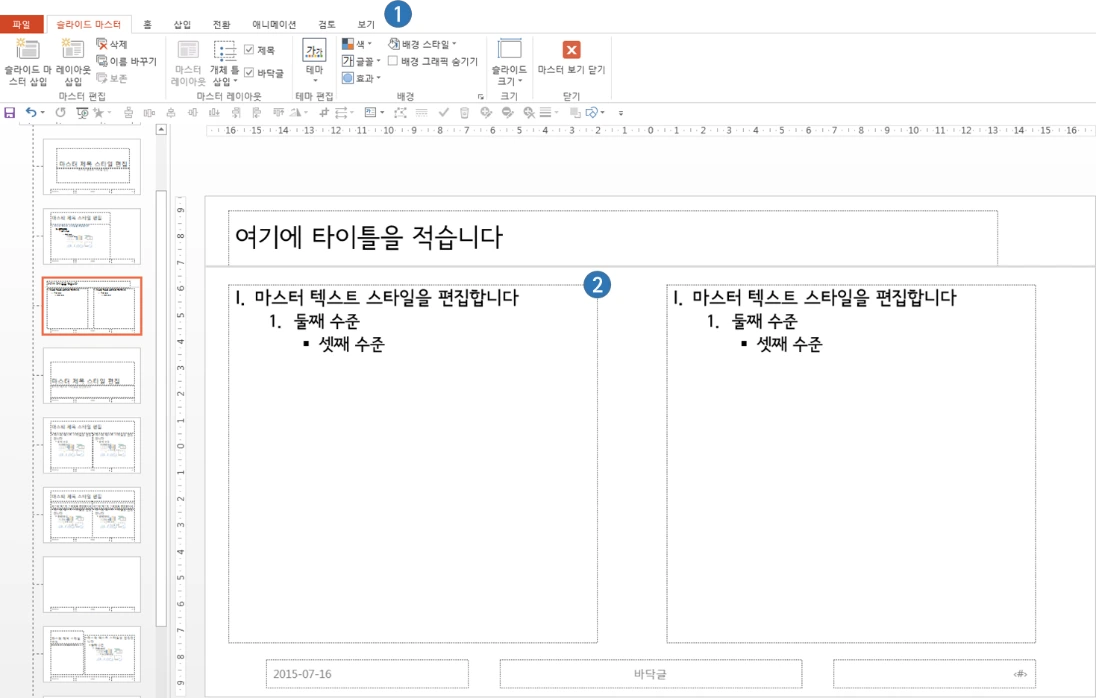Click the title placeholder 여기에 타이틀을 적습니다
Viewport: 1096px width, 698px height.
pyautogui.click(x=613, y=238)
